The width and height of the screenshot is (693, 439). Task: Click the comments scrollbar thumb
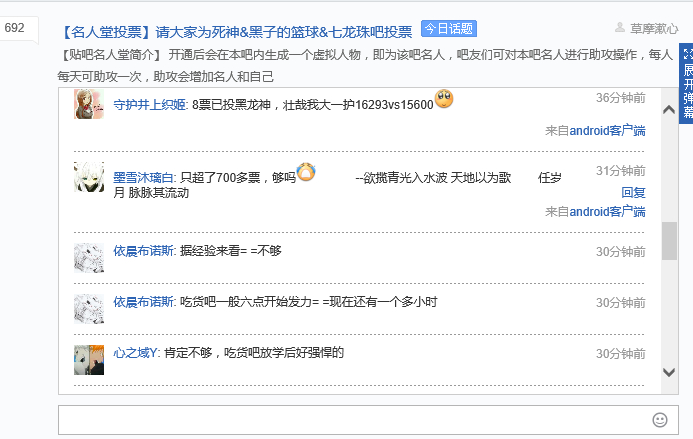pos(669,241)
